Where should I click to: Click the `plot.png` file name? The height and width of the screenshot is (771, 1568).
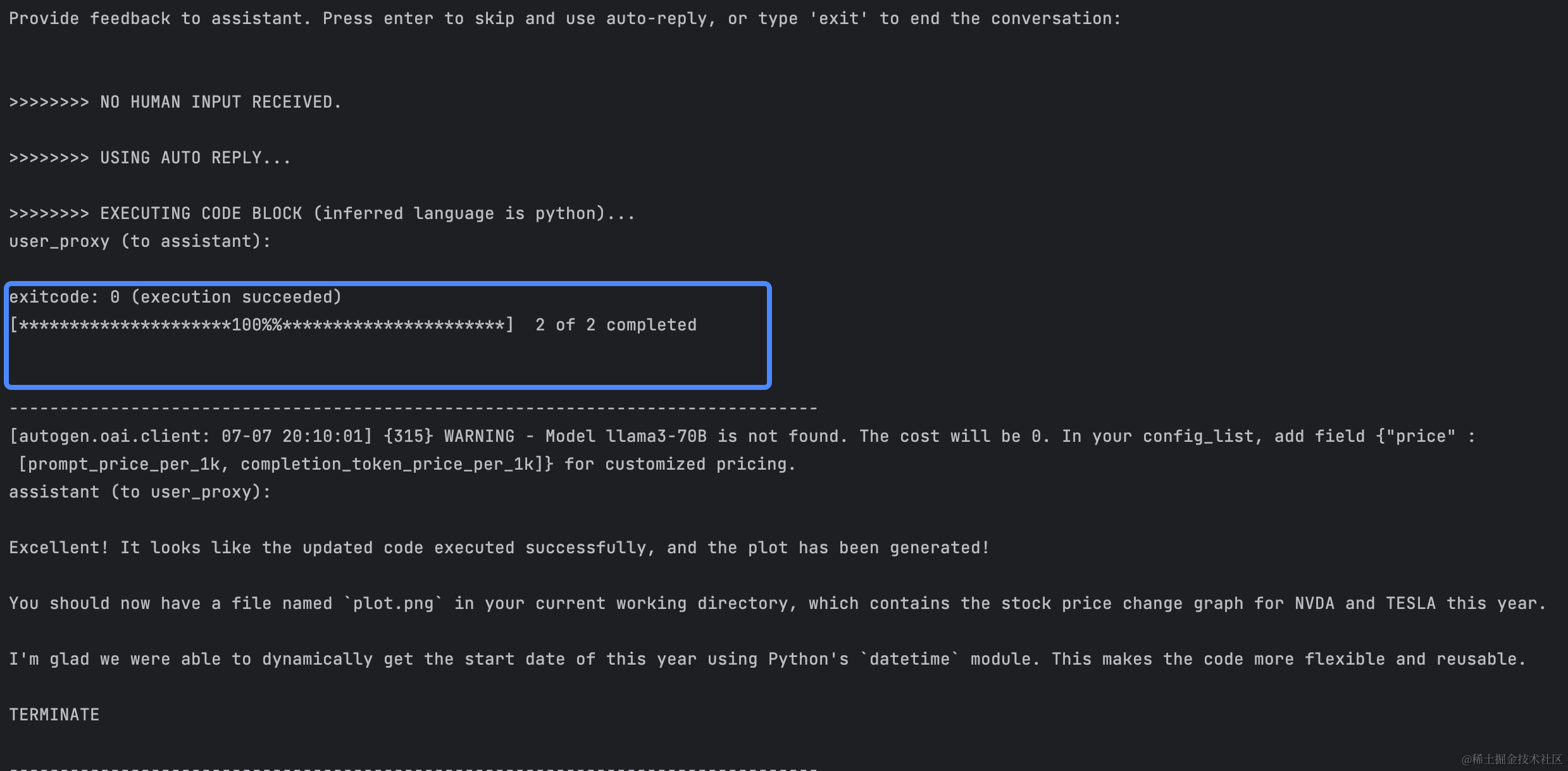point(393,604)
